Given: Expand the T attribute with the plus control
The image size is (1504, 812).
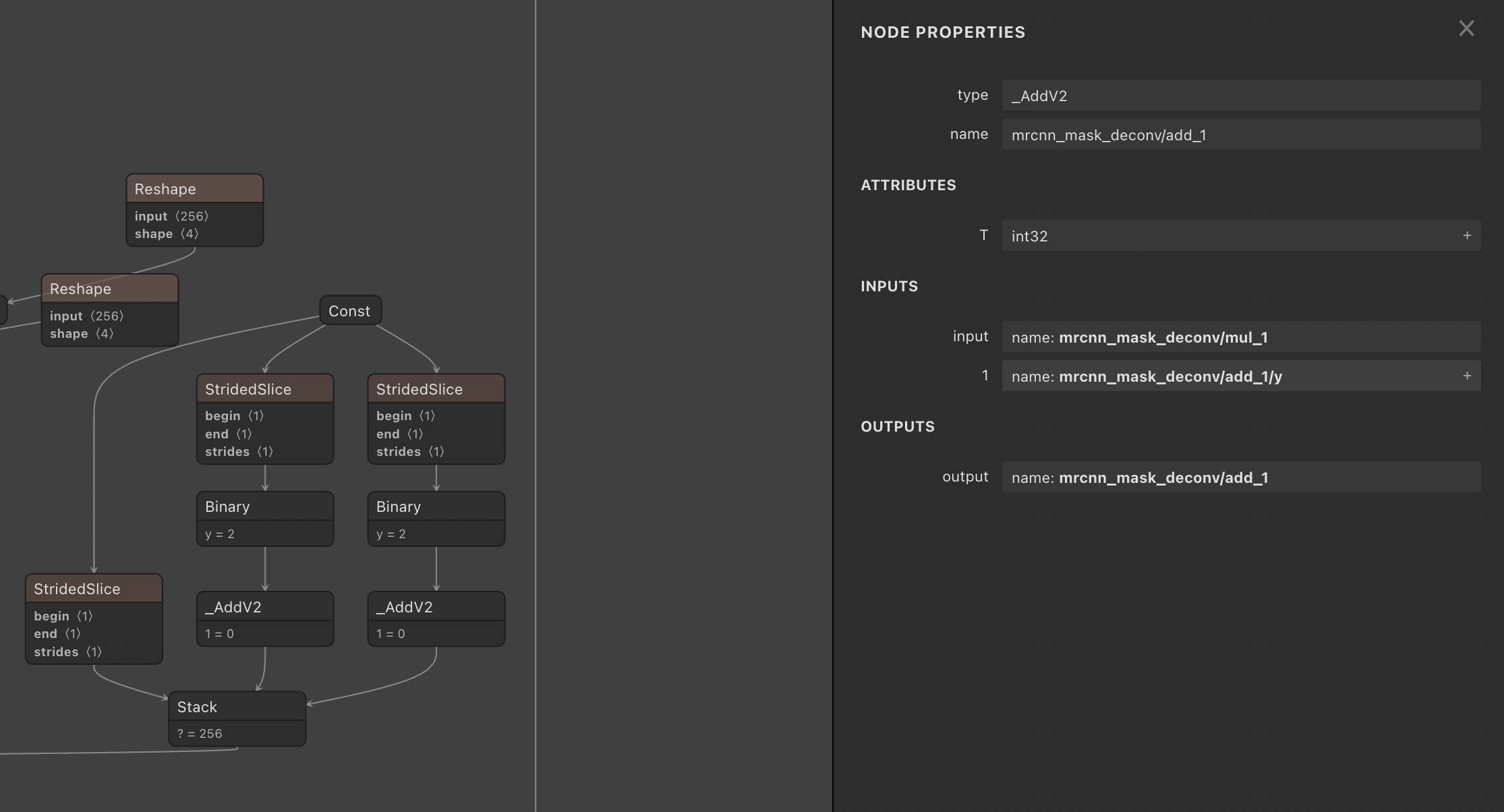Looking at the screenshot, I should (x=1468, y=235).
